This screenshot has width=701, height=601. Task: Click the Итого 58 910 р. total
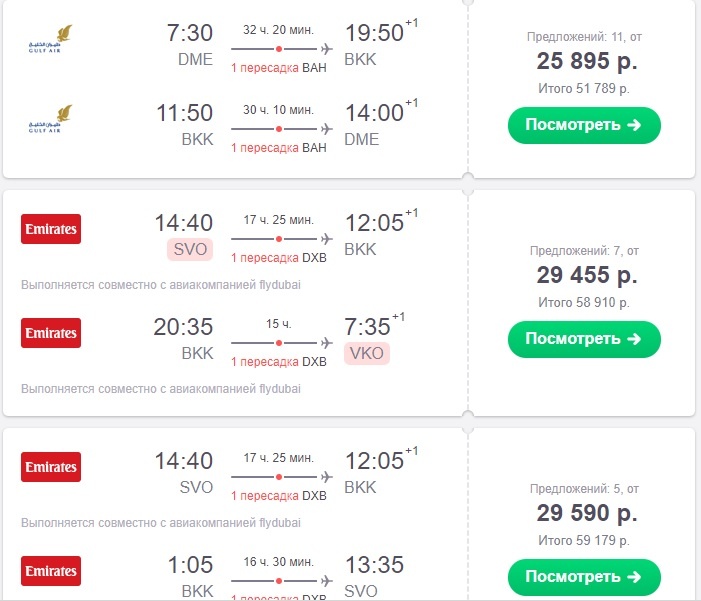tap(584, 303)
